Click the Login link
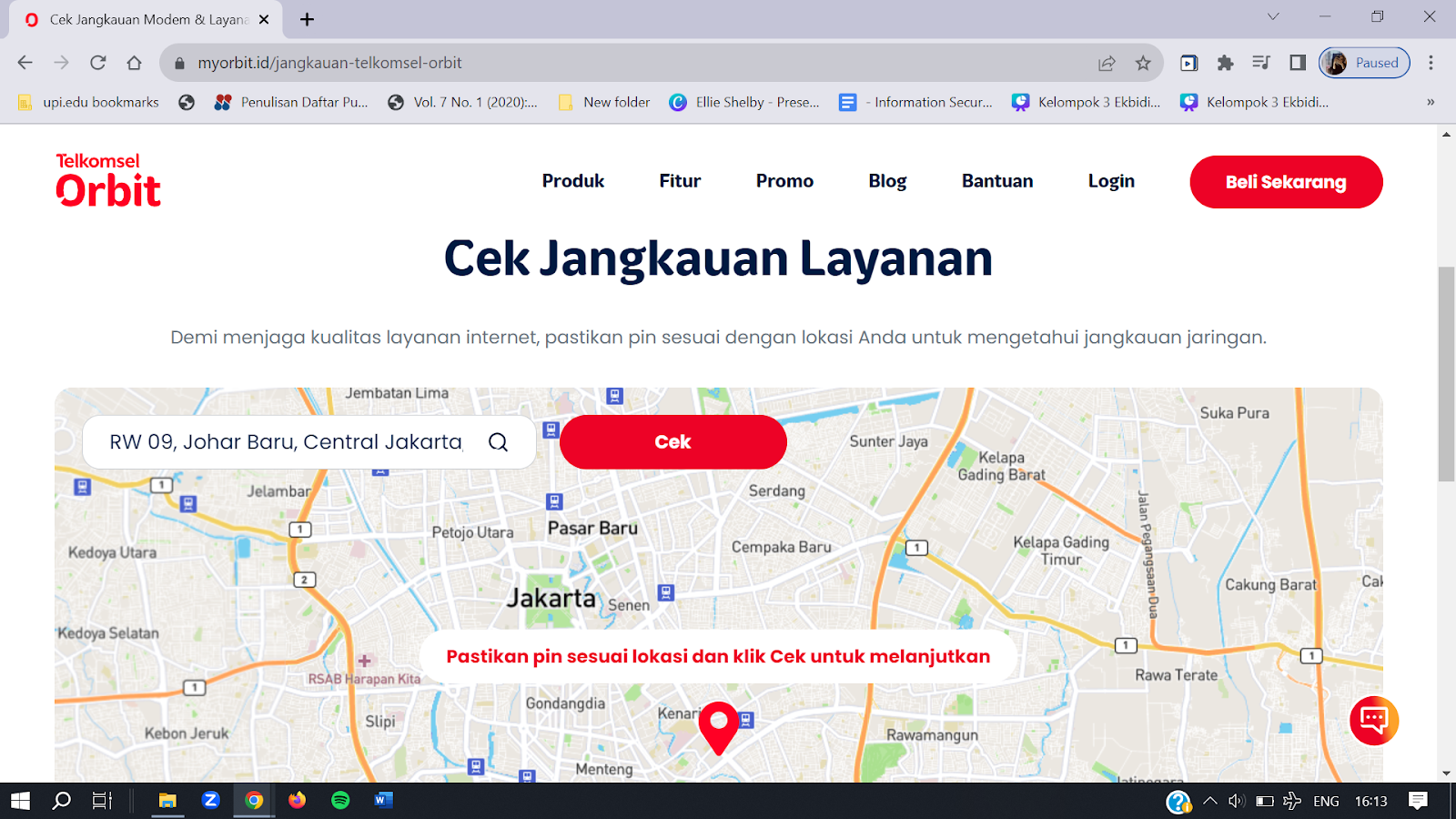Screen dimensions: 1456x819 pos(1111,181)
